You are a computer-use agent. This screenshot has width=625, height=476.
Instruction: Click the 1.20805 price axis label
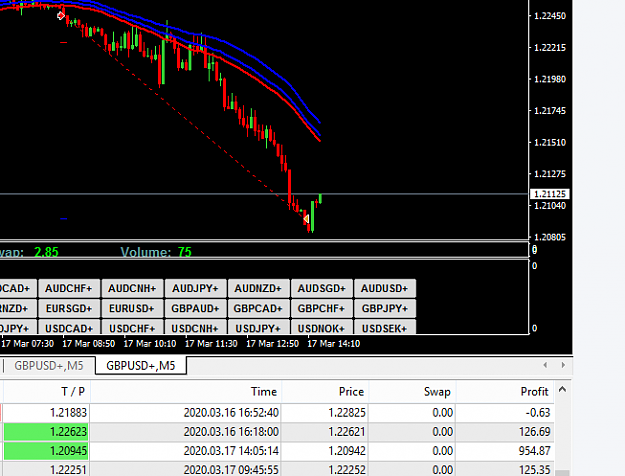550,237
